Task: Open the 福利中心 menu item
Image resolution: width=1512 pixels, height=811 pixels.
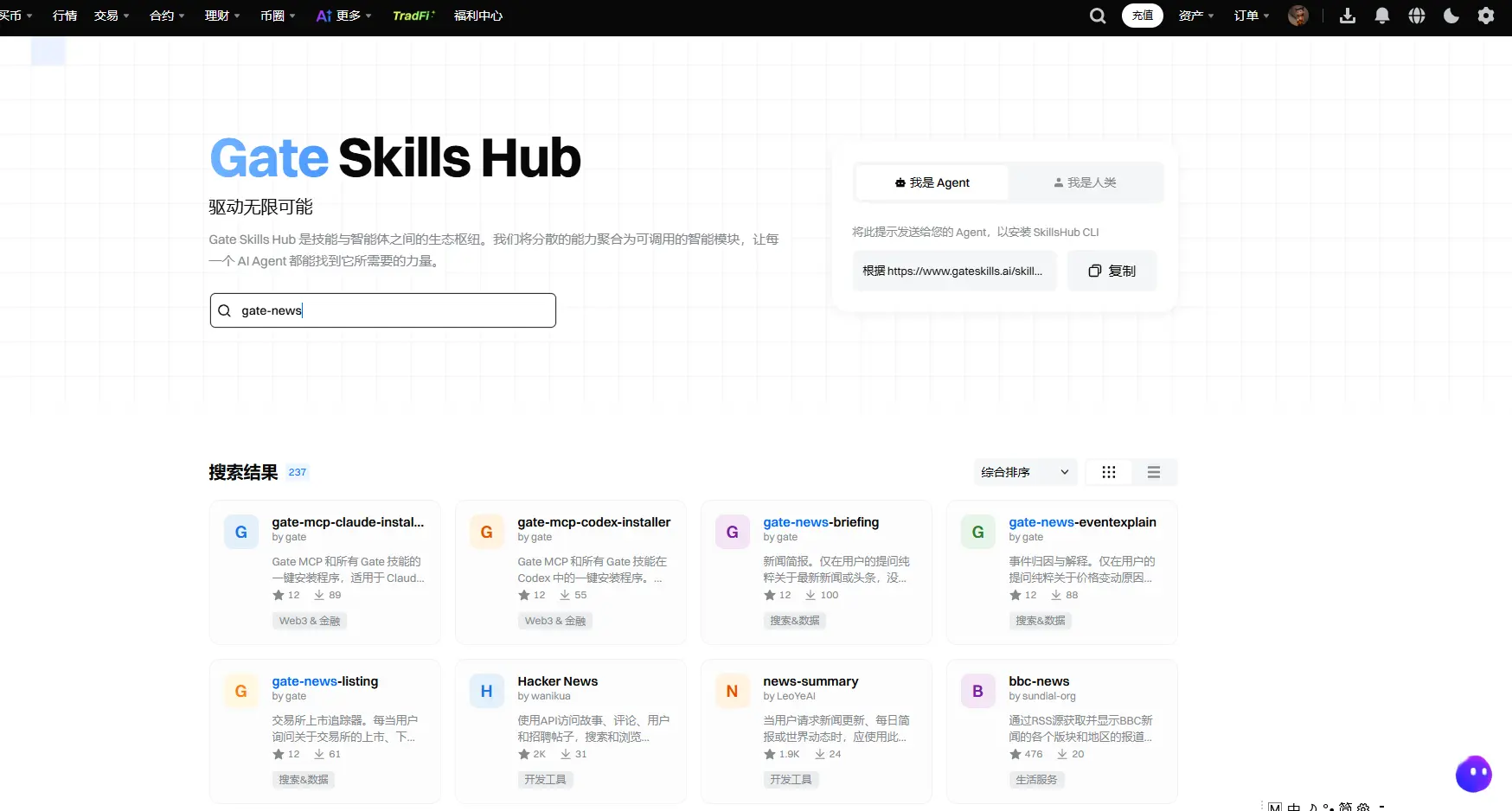Action: pos(478,16)
